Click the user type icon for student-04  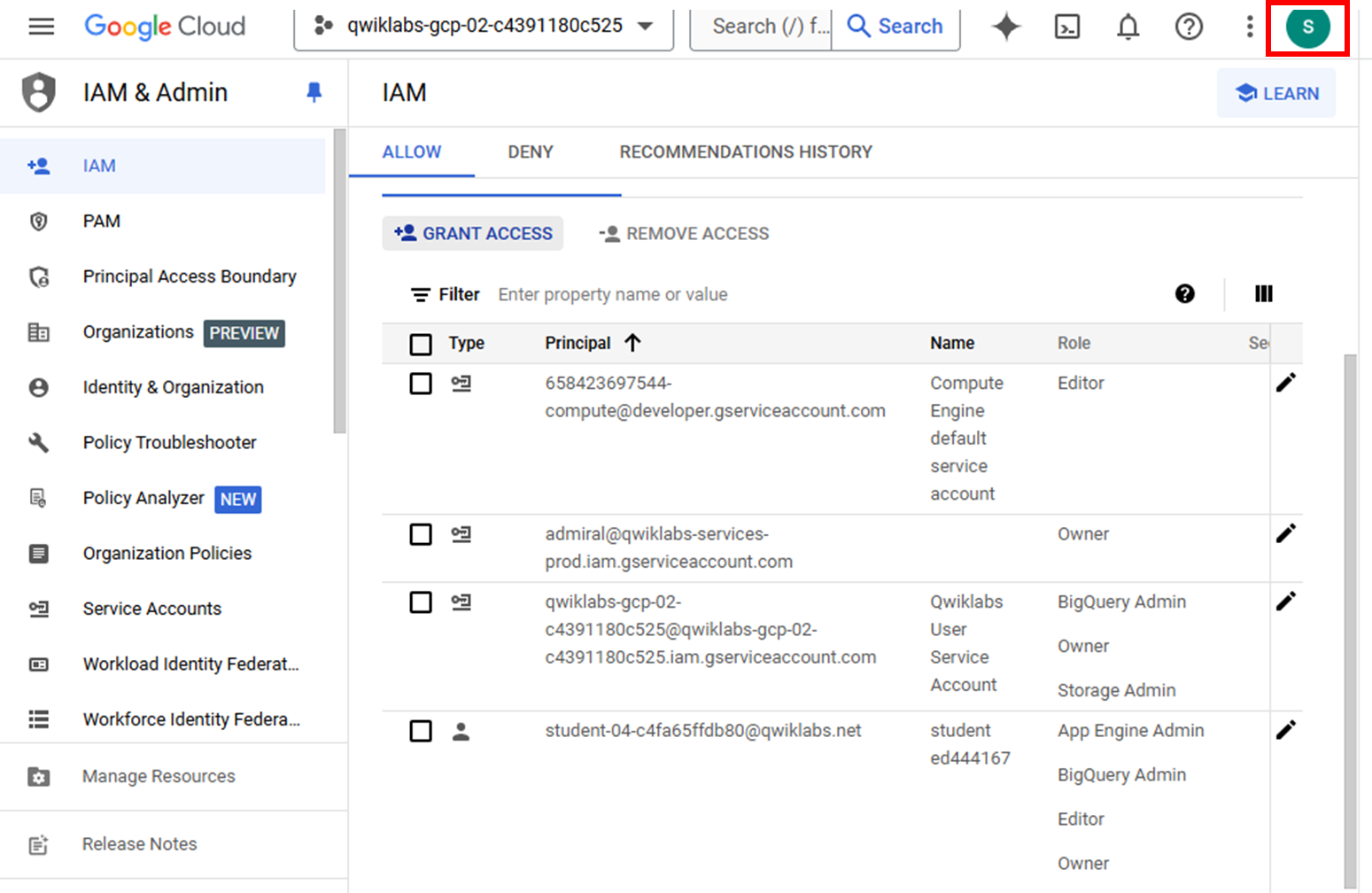pos(461,732)
